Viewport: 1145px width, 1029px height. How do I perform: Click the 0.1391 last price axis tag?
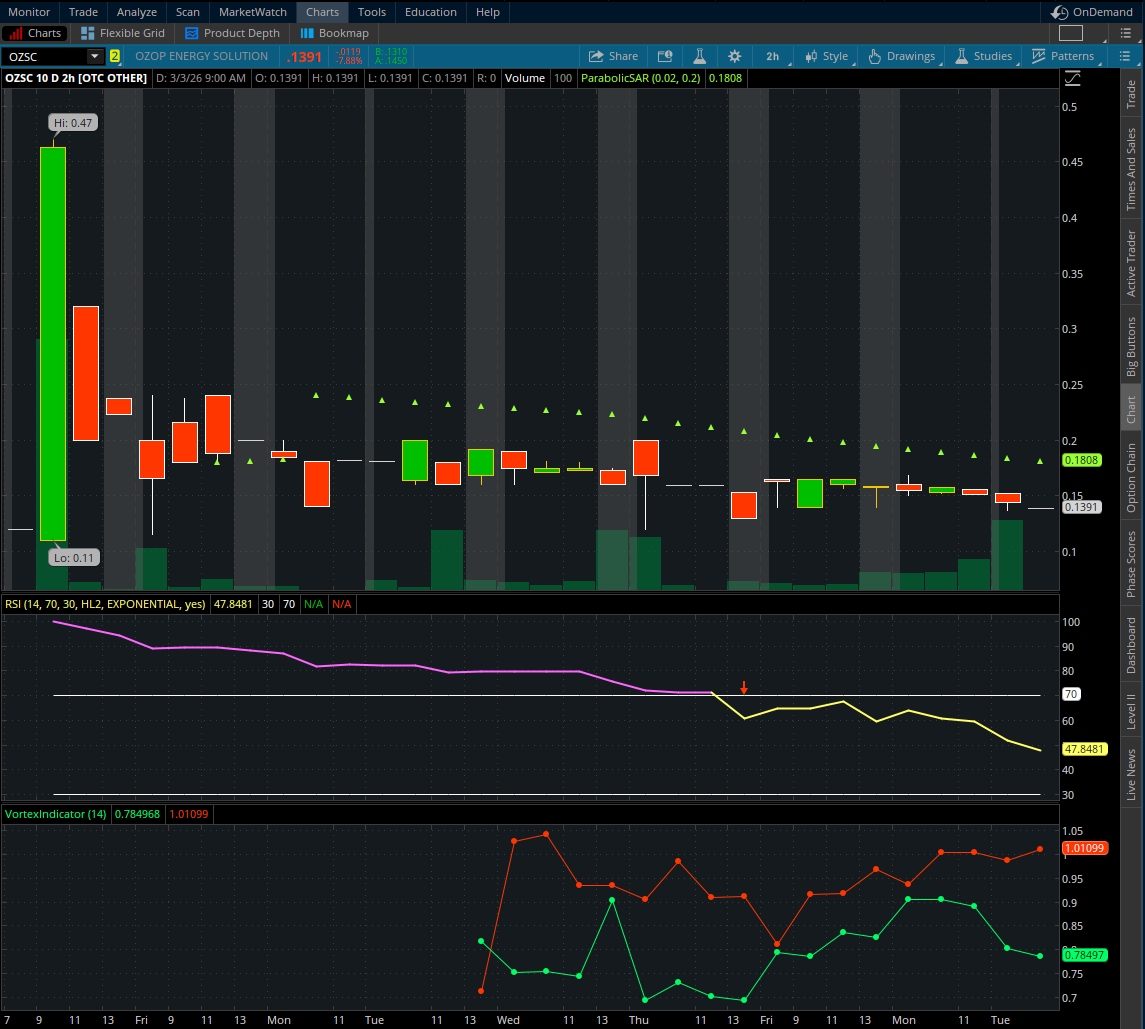(x=1081, y=507)
